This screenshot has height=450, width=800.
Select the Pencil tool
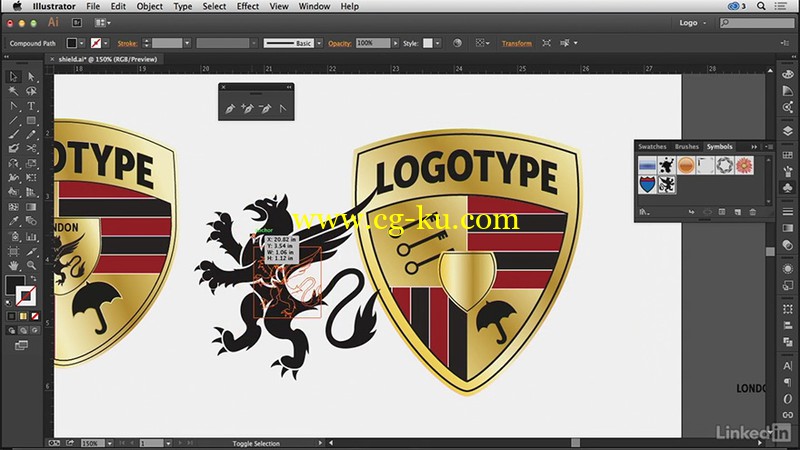31,135
